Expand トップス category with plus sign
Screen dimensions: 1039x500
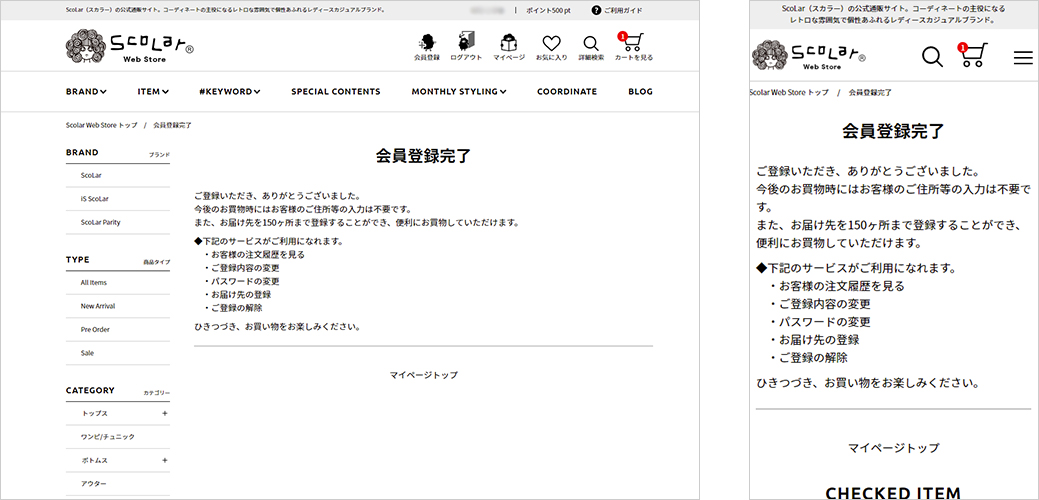164,413
